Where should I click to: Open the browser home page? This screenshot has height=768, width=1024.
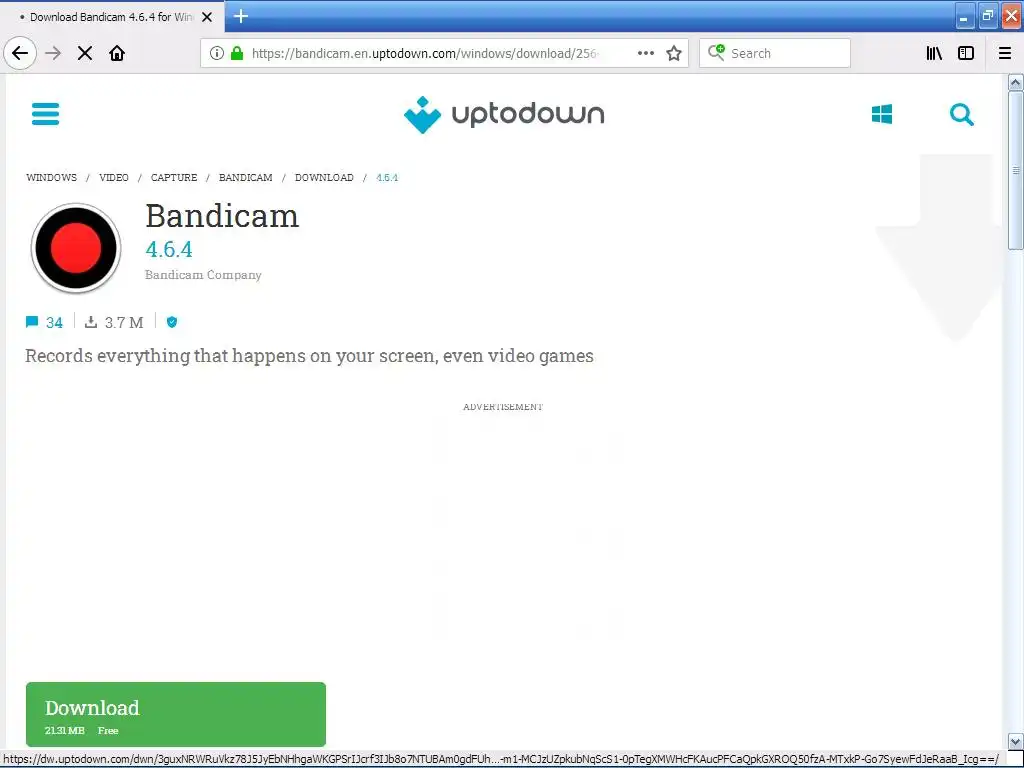117,53
